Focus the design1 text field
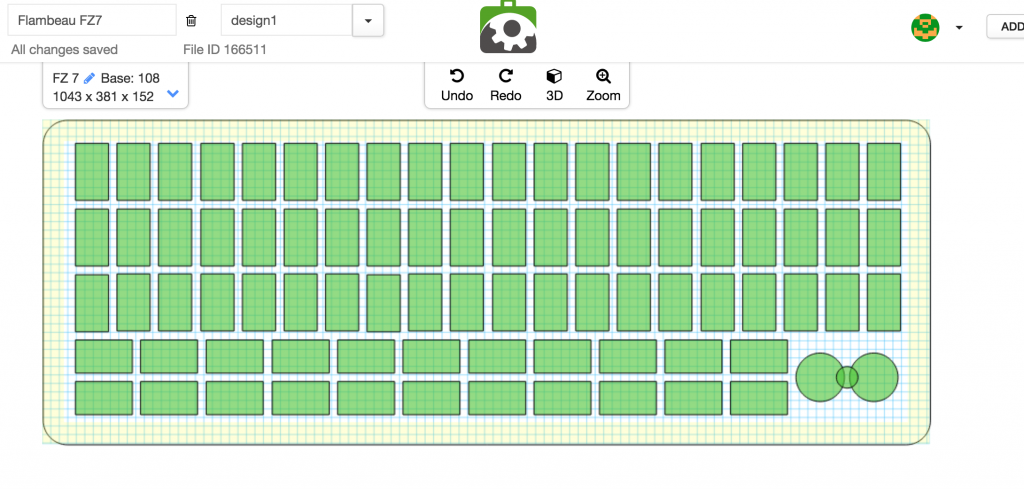 pyautogui.click(x=287, y=20)
